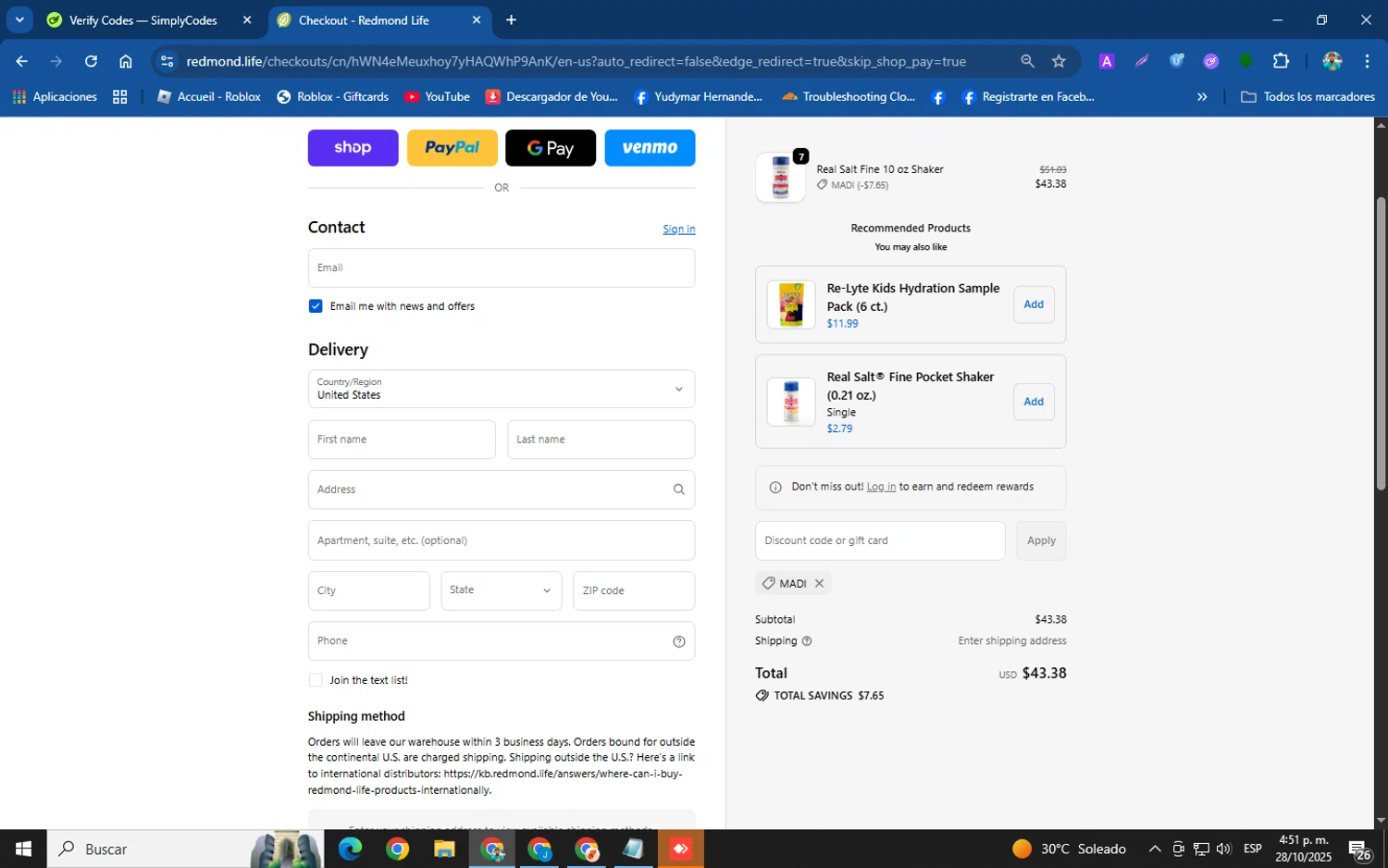
Task: Apply the discount code
Action: (1041, 540)
